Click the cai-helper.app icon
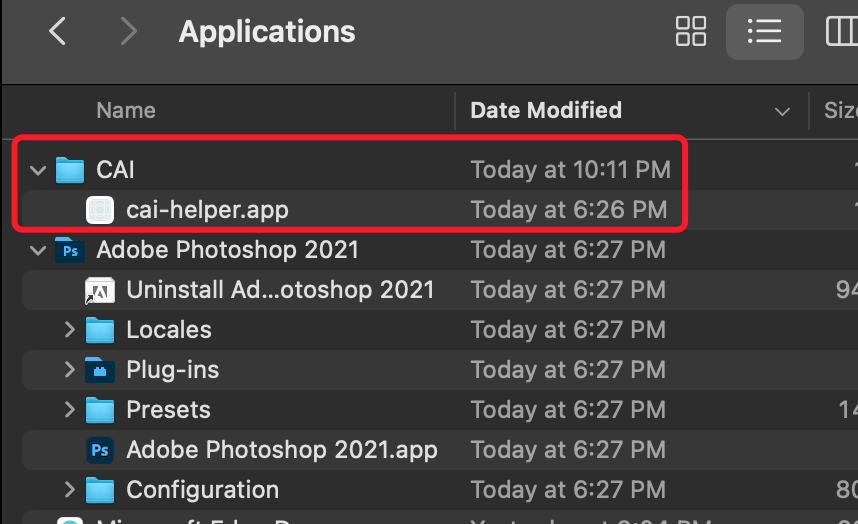 [100, 210]
